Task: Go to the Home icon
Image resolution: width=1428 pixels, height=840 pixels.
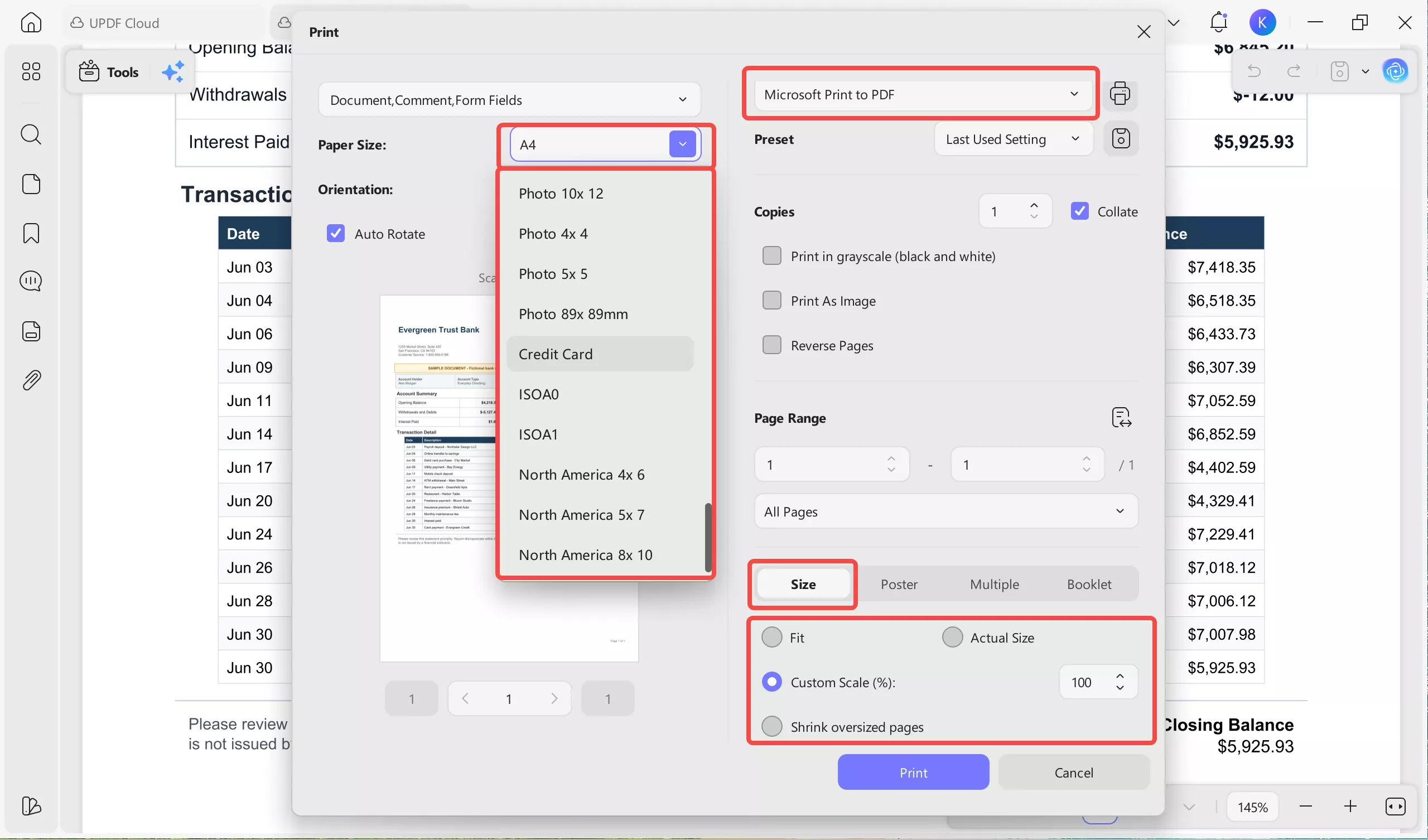Action: [x=31, y=23]
